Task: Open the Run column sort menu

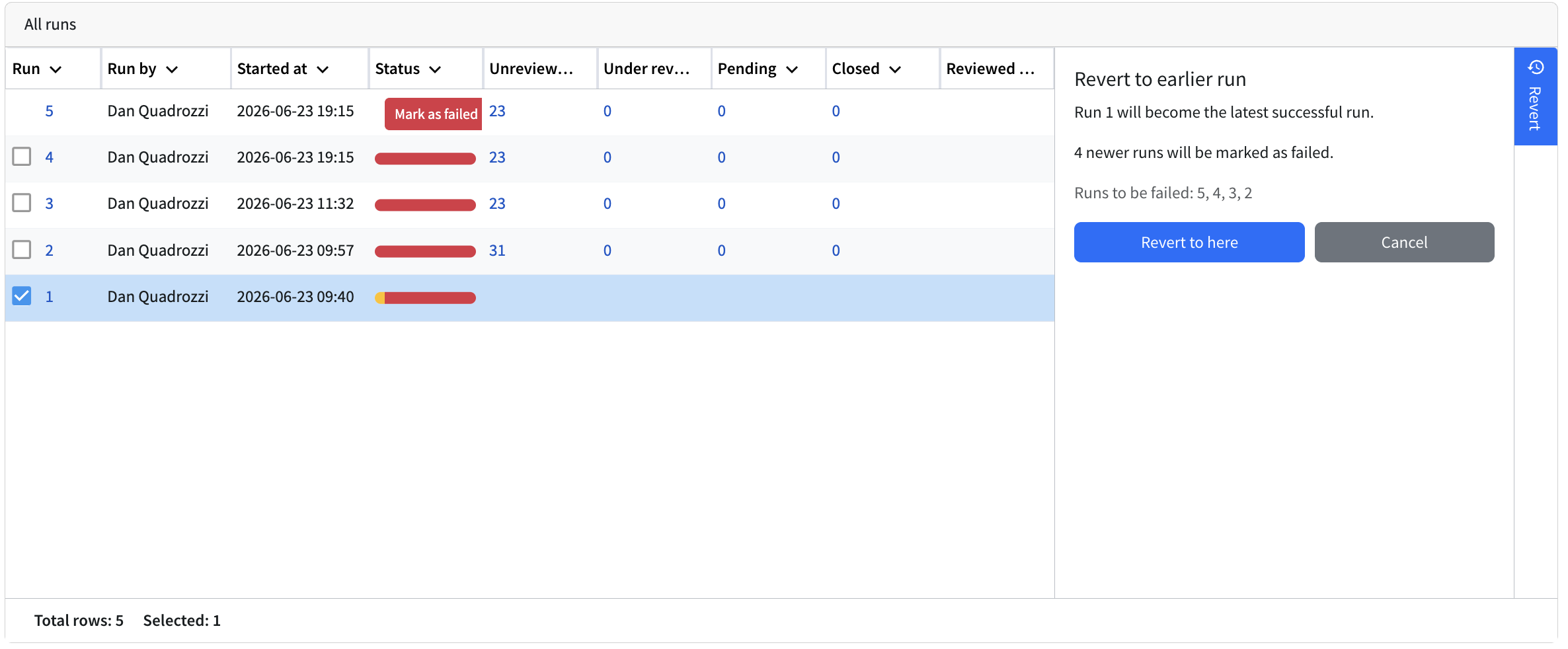Action: tap(56, 69)
